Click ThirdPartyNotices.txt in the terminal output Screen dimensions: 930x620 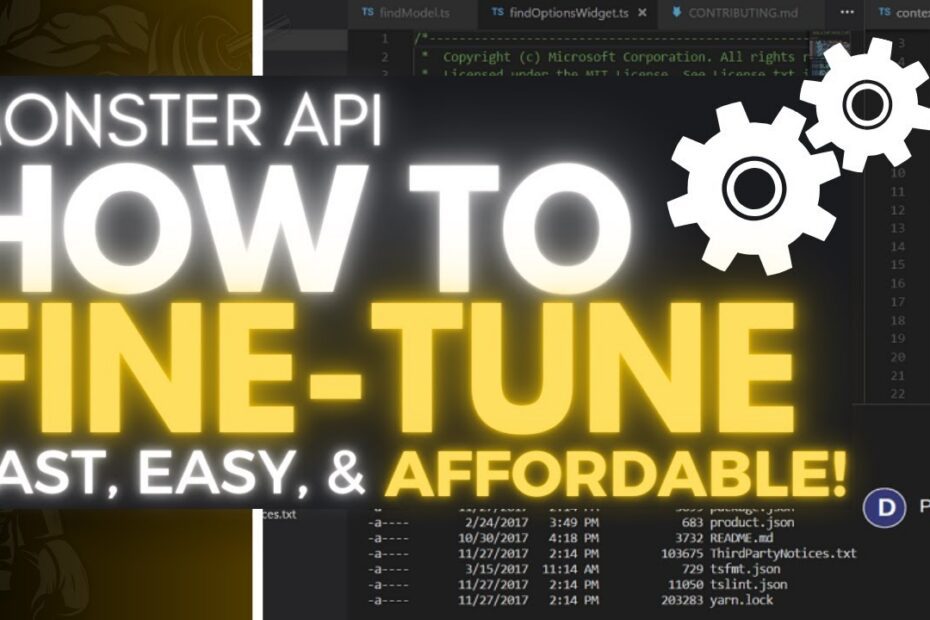(783, 554)
